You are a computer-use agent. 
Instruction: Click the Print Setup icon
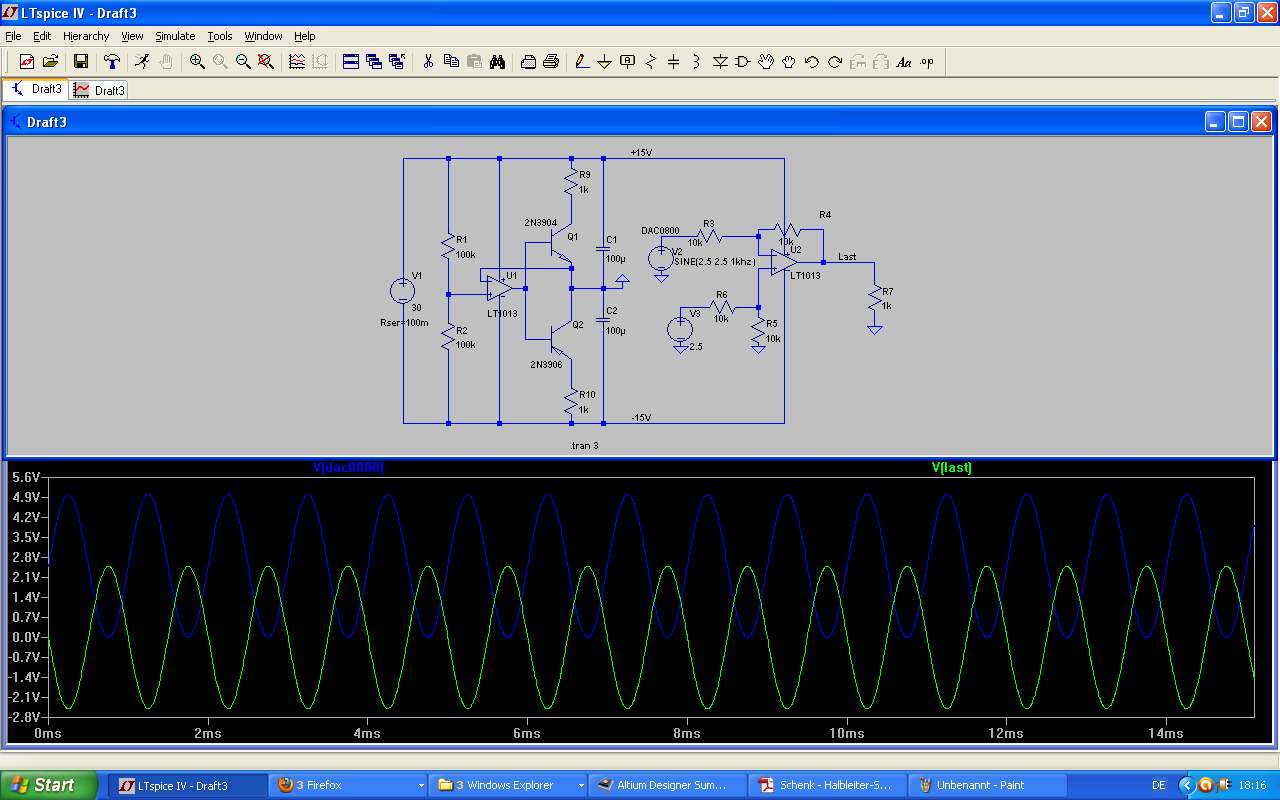528,62
